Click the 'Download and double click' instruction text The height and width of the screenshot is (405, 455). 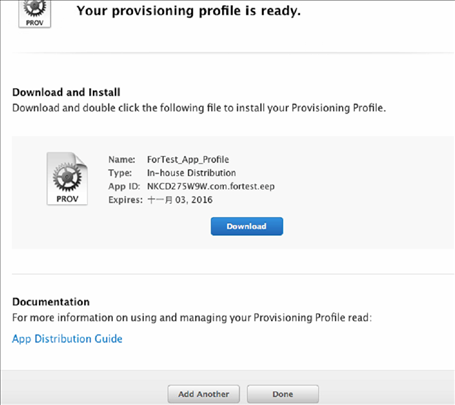[x=199, y=108]
